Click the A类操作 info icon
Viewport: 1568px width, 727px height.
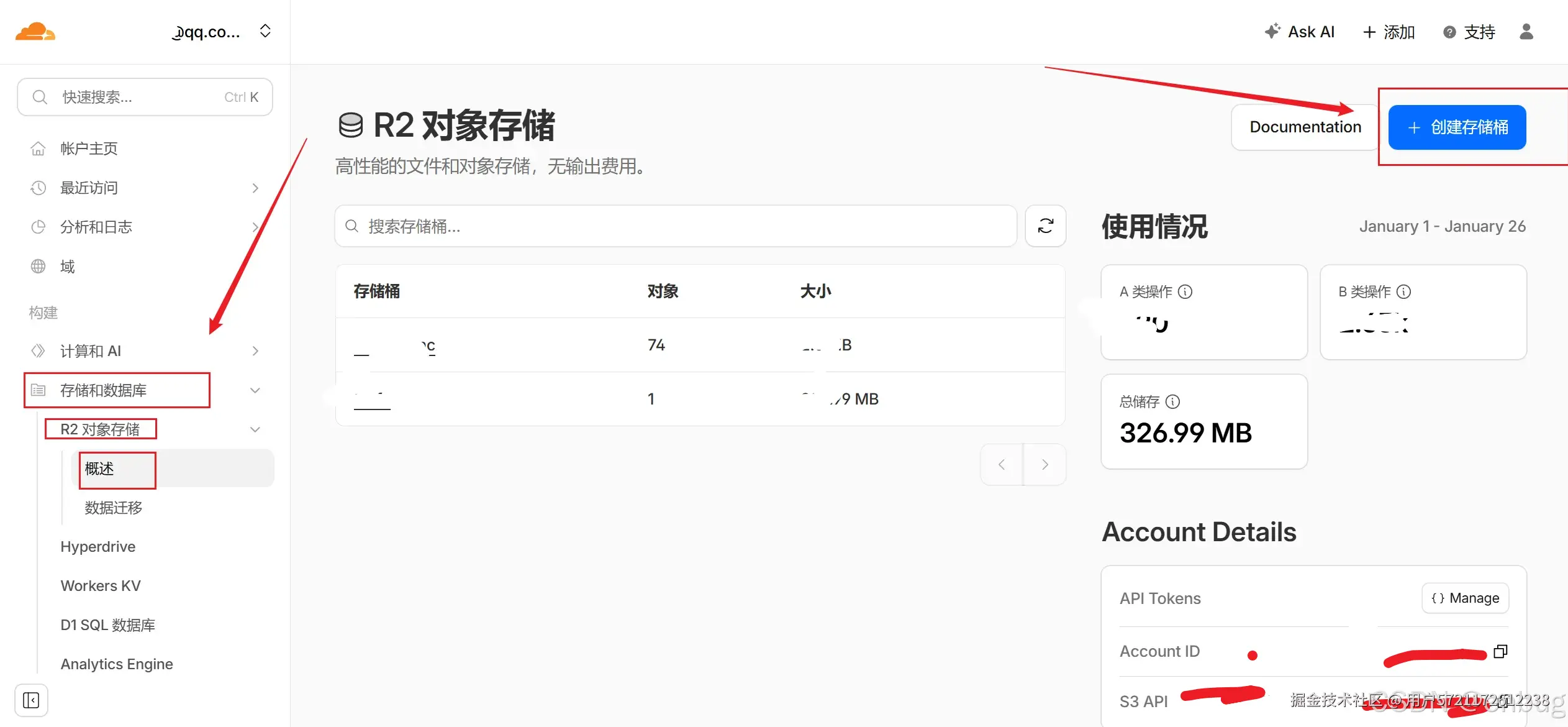1185,291
